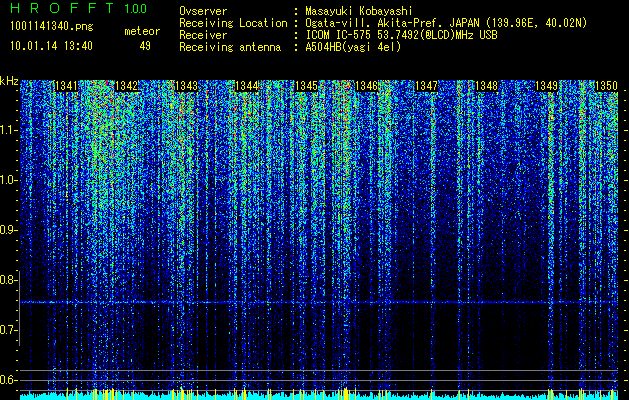Click the Receiving antenna label

point(230,47)
